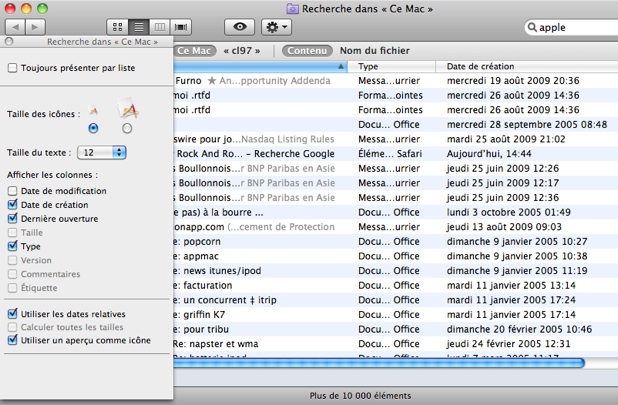Viewport: 618px width, 405px height.
Task: Click date lundi 3 octobre 2005 01:49
Action: 508,212
